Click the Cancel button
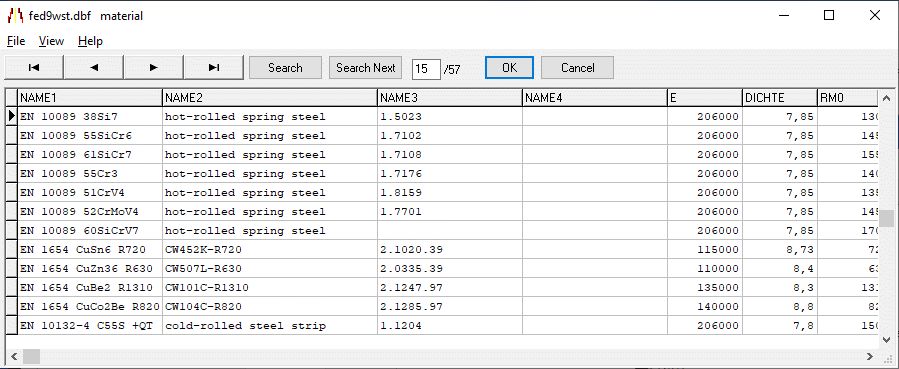 (x=577, y=68)
